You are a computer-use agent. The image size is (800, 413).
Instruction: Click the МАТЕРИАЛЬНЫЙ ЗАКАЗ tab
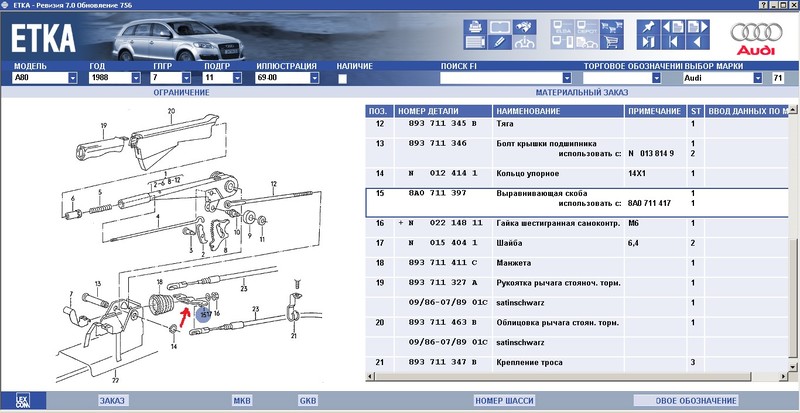point(582,92)
